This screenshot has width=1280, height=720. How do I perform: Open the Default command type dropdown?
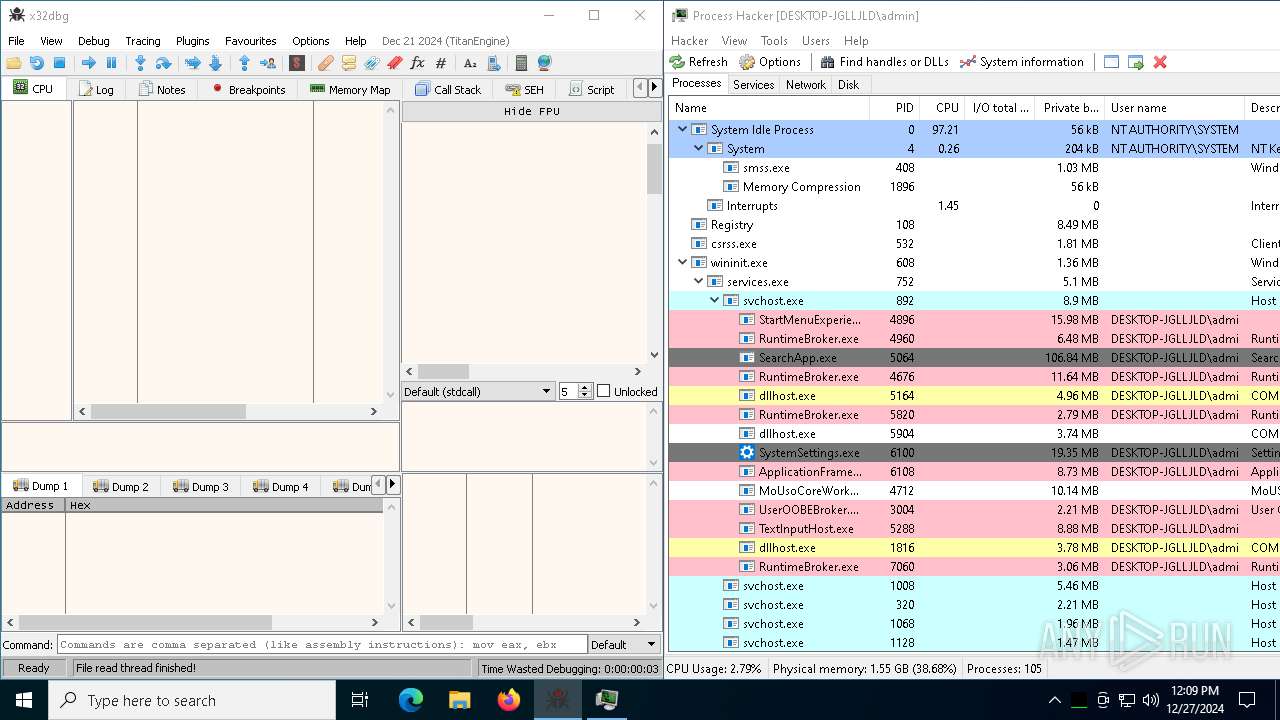pyautogui.click(x=624, y=645)
